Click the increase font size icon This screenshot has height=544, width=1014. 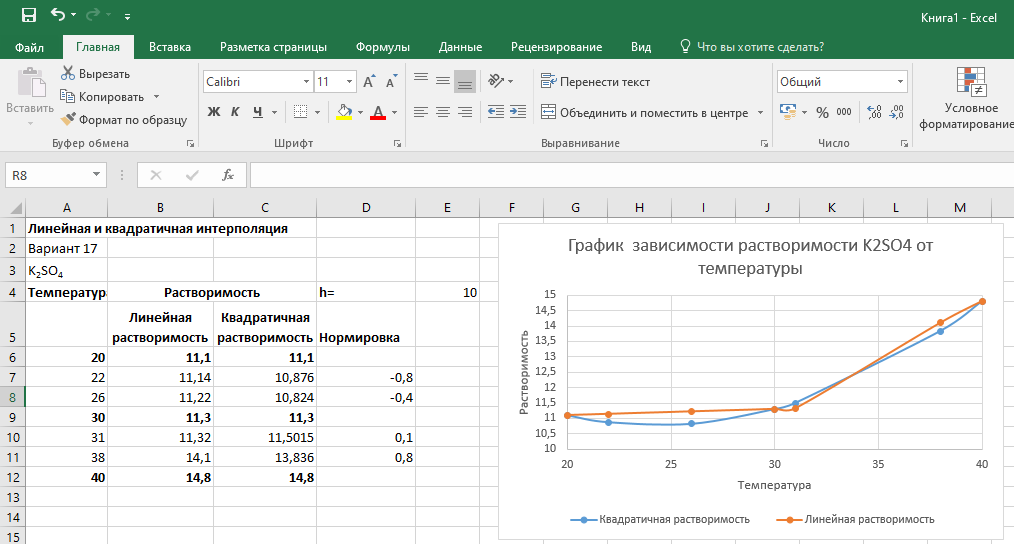pos(369,82)
